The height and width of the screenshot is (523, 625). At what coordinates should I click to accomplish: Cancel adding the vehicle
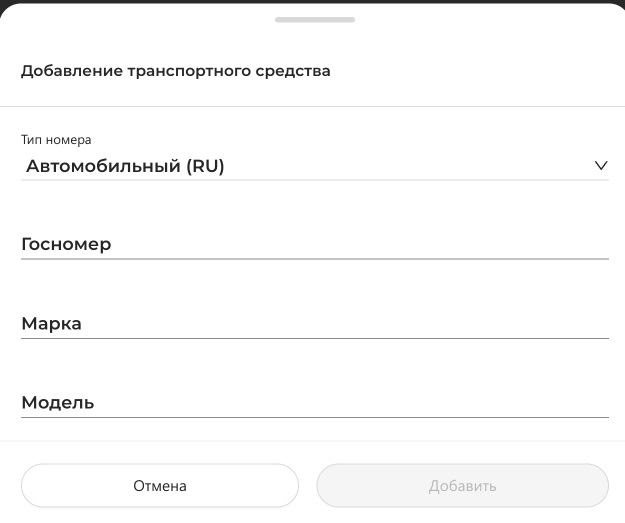pyautogui.click(x=160, y=486)
